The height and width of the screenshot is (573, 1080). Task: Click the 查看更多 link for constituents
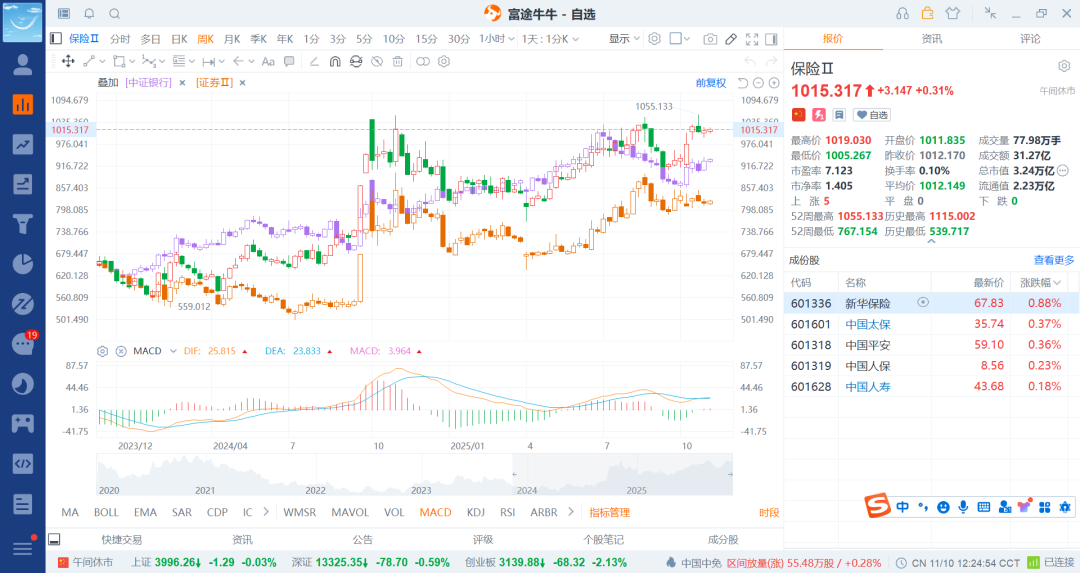[x=1054, y=260]
